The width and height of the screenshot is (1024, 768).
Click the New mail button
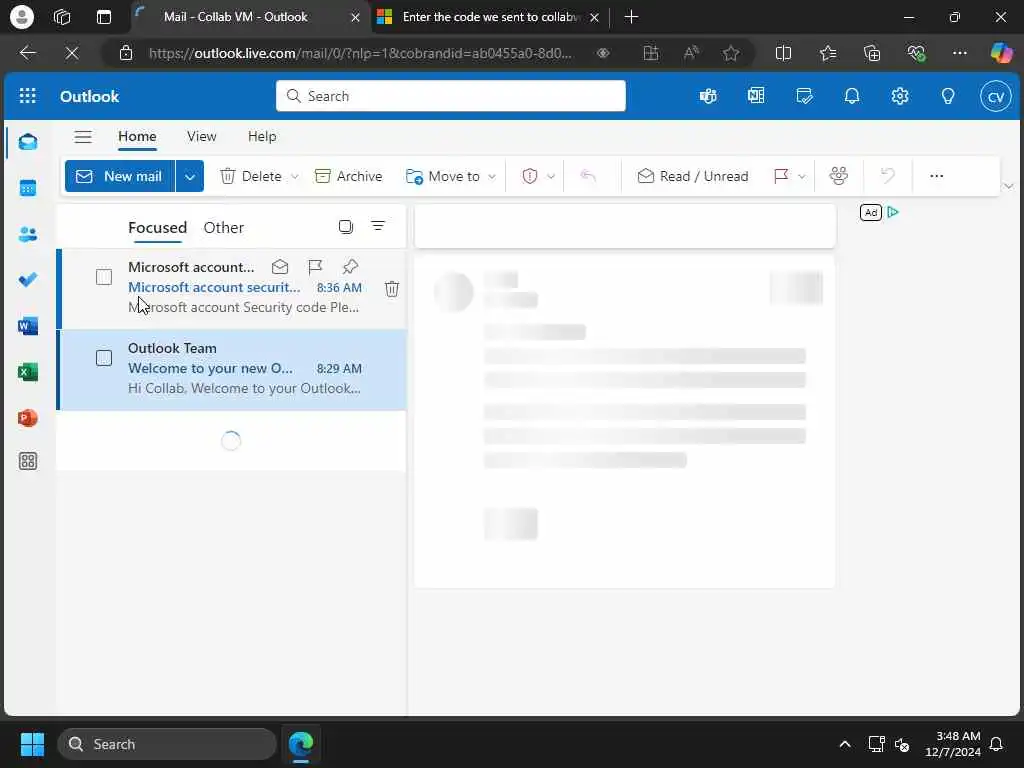[x=120, y=176]
